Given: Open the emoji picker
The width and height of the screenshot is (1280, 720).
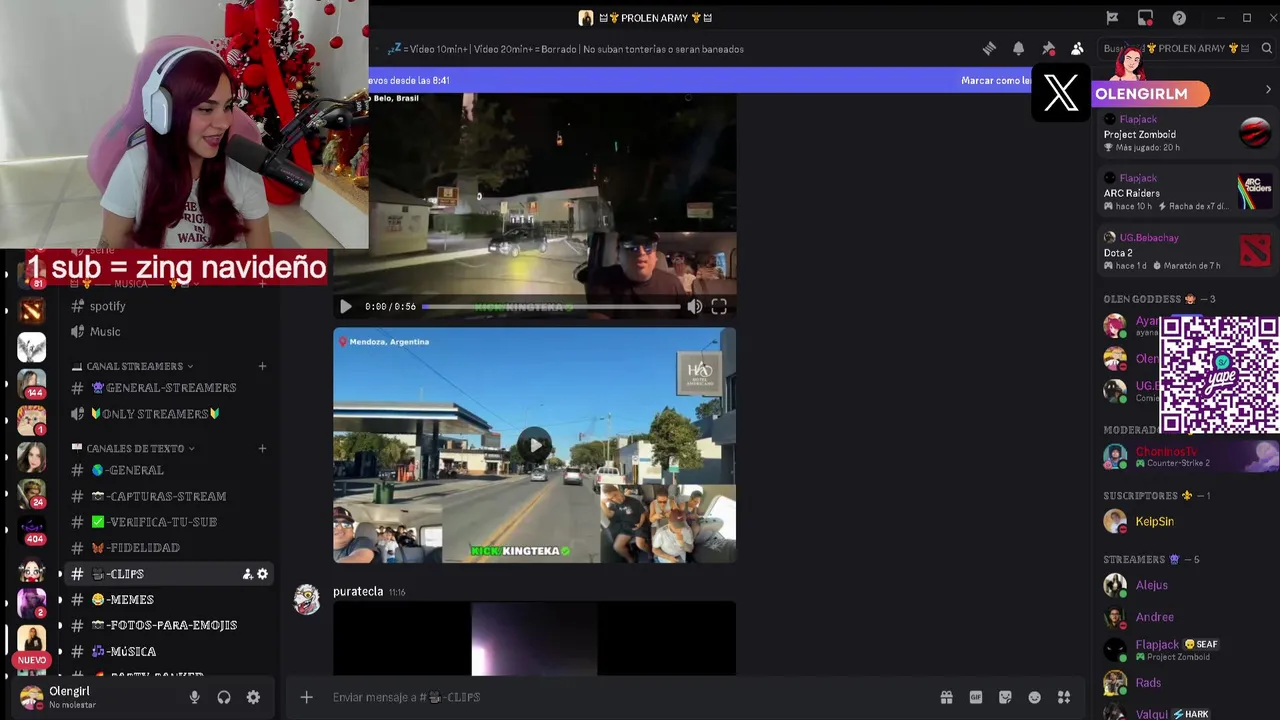Looking at the screenshot, I should pyautogui.click(x=1035, y=697).
